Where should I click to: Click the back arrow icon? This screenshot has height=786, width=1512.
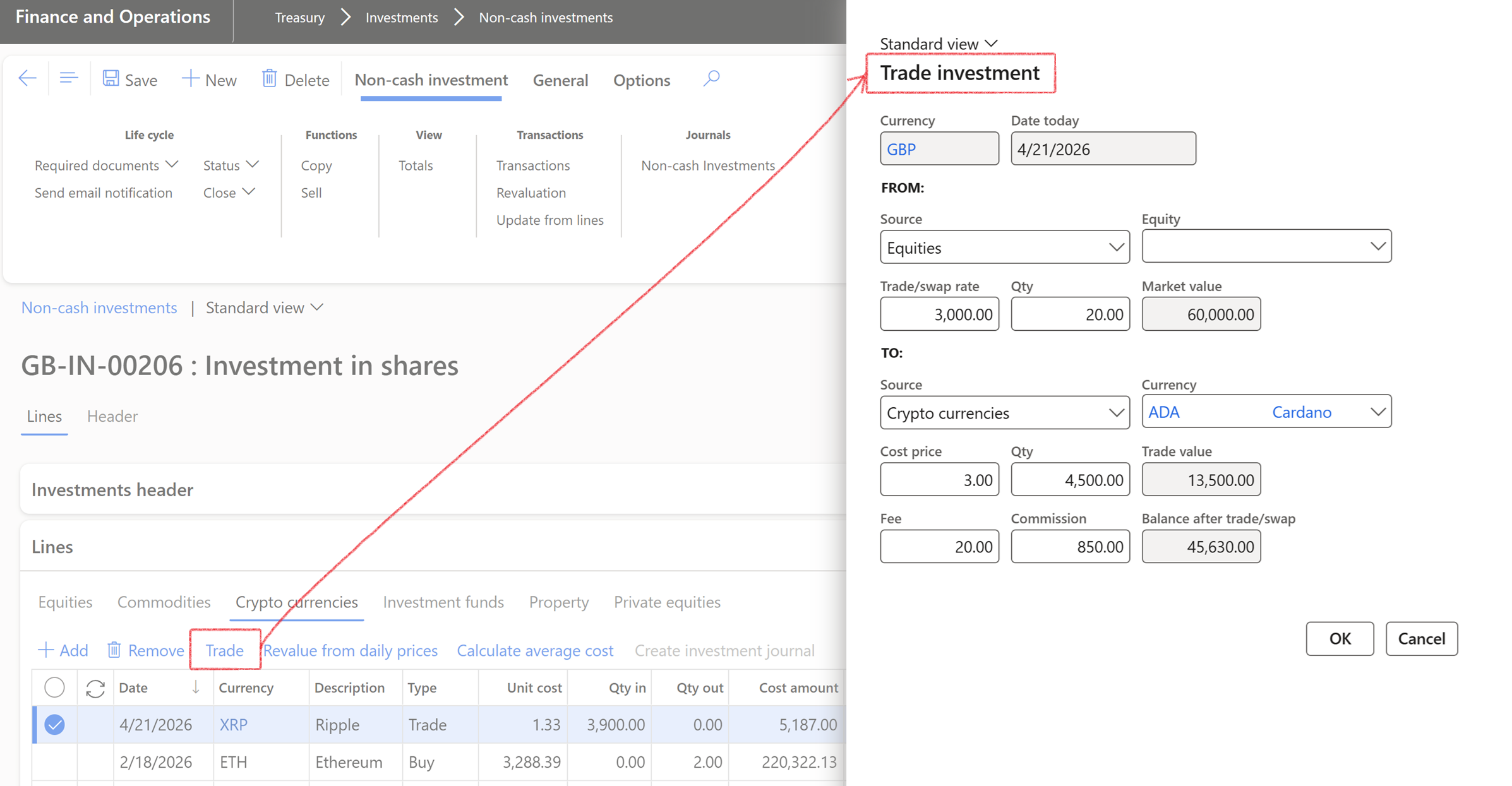point(28,79)
